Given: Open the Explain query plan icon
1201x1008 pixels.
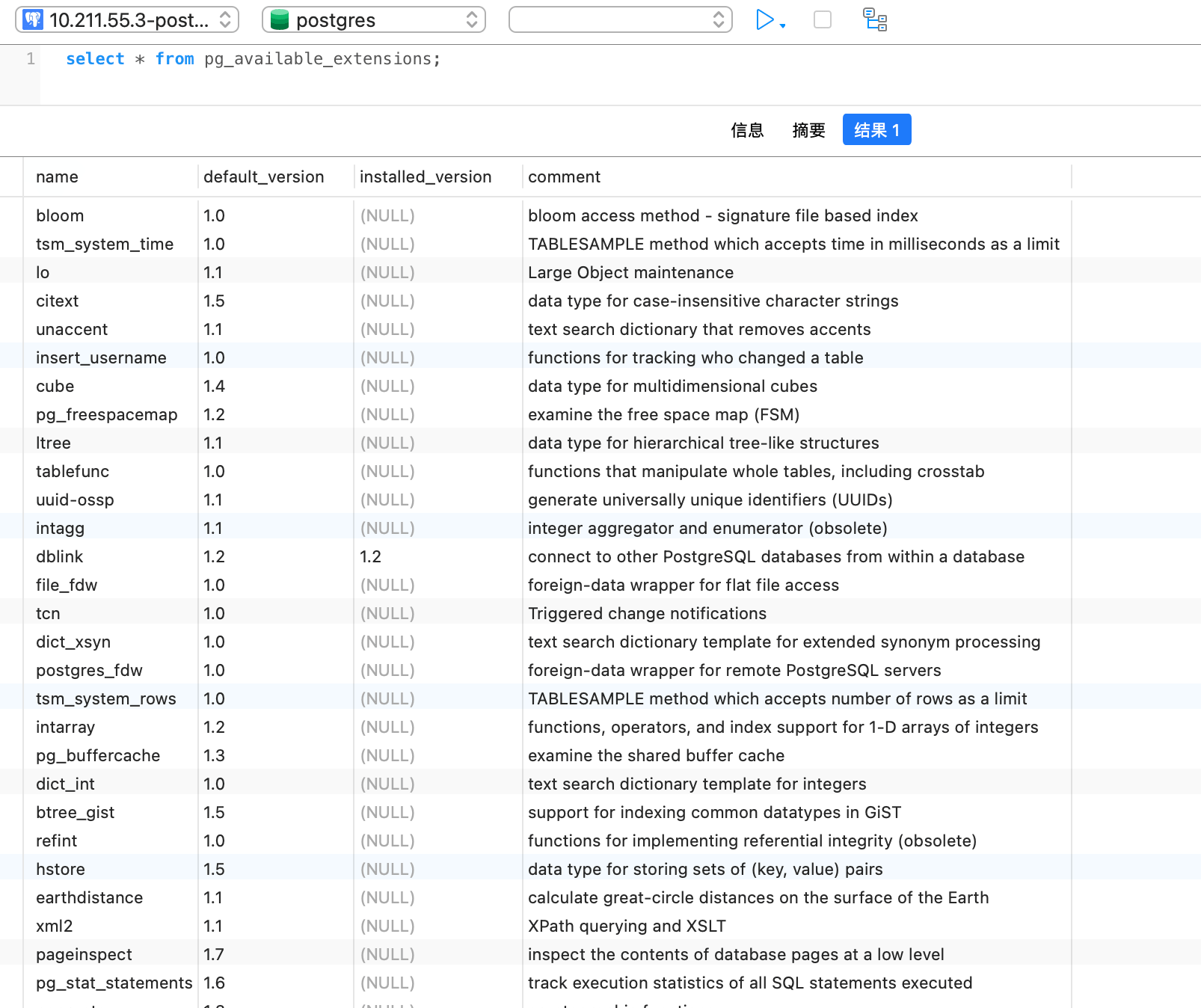Looking at the screenshot, I should (874, 20).
